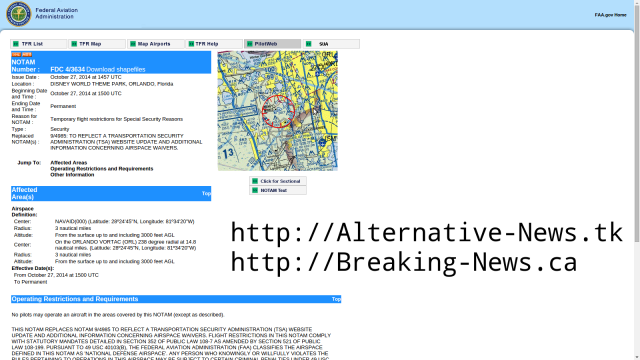This screenshot has height=360, width=640.
Task: Click 'From October 27, 2014 at 1500 UTC' text
Action: tap(56, 275)
